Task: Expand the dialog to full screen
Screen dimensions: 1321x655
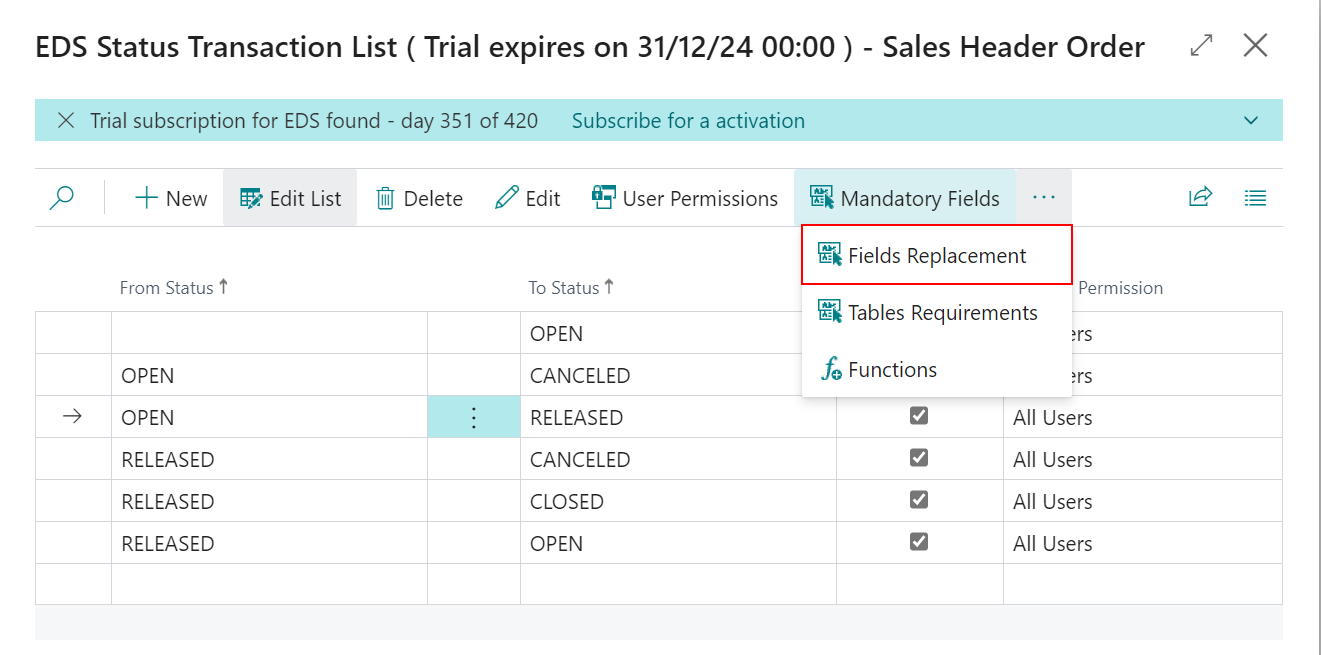Action: coord(1201,45)
